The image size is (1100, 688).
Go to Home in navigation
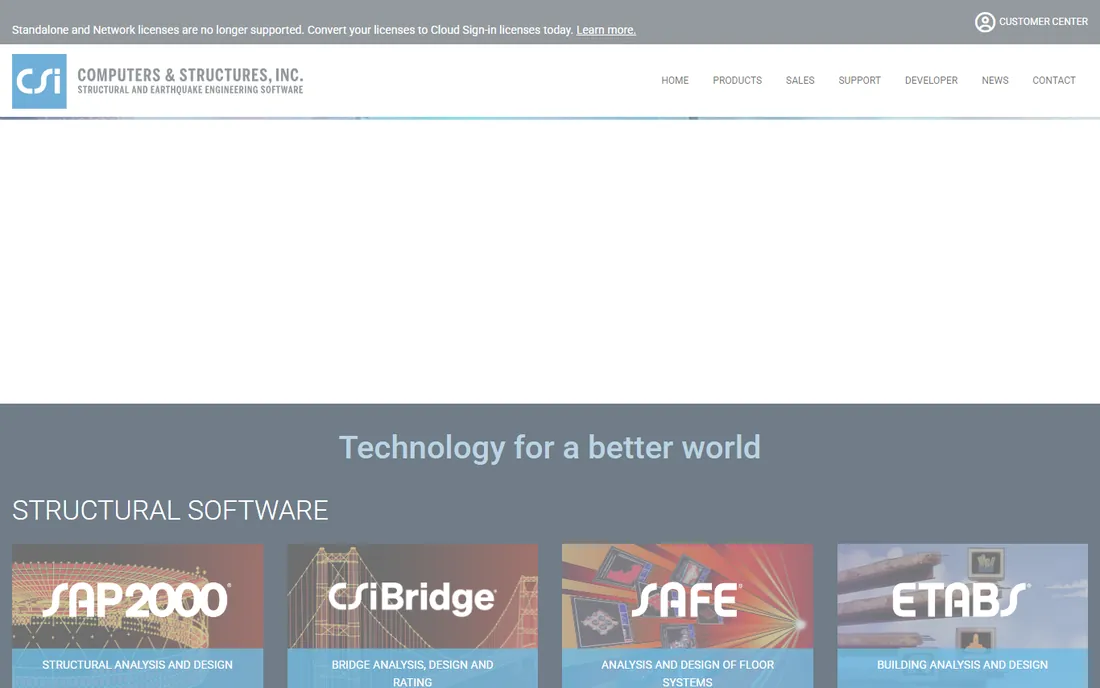click(675, 81)
